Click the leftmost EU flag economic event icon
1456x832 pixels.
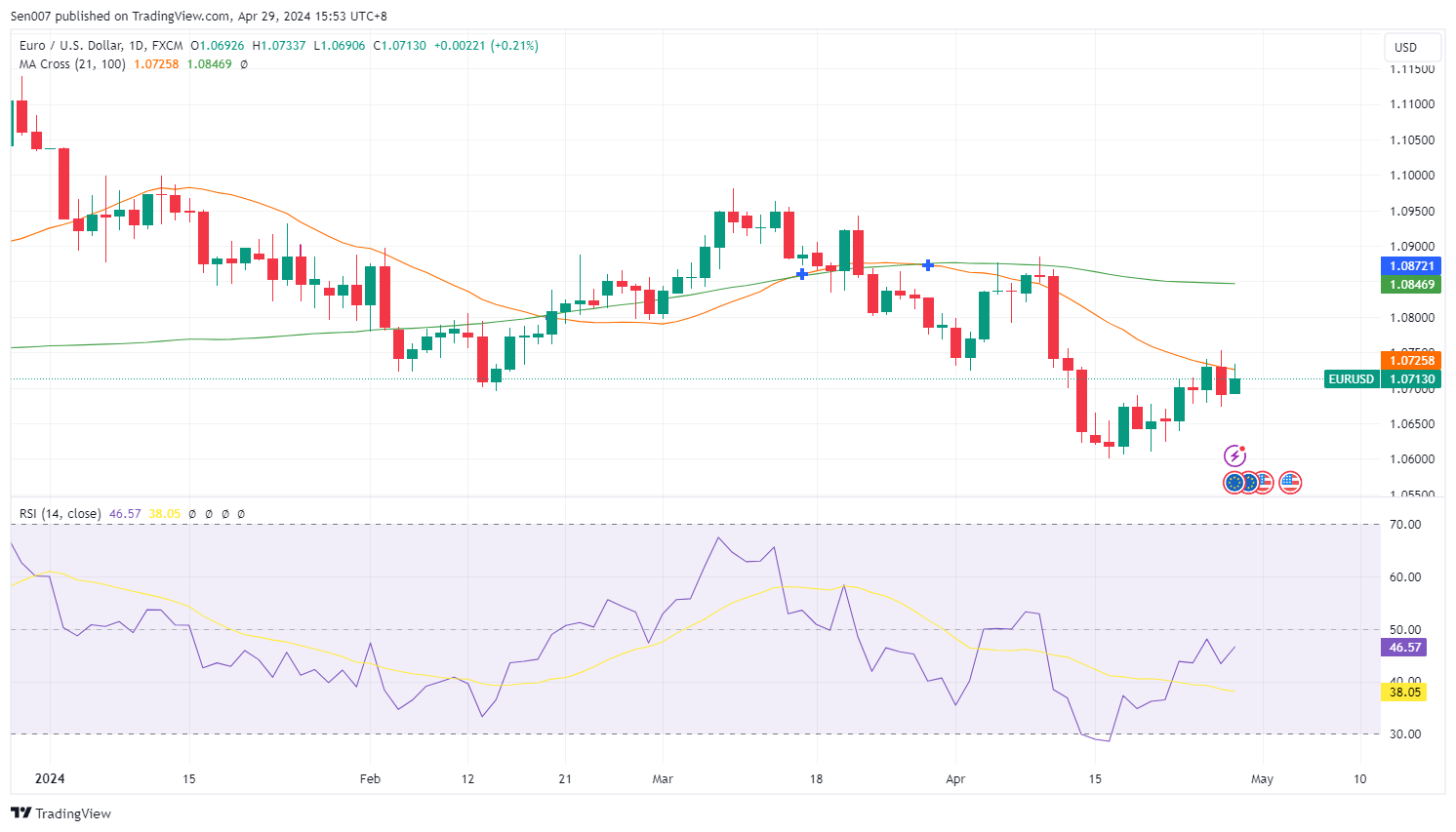pyautogui.click(x=1234, y=482)
